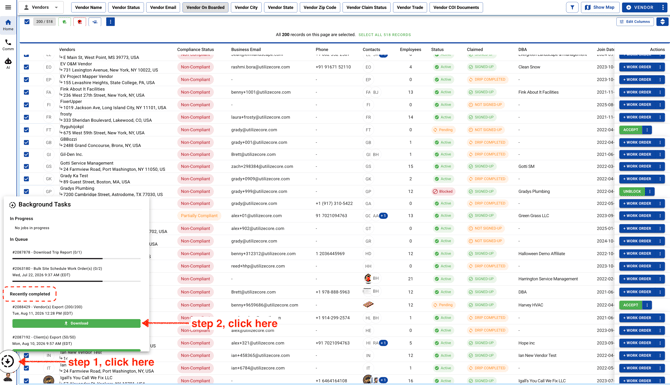This screenshot has width=670, height=385.
Task: Click the Compliance Status column header
Action: (x=195, y=50)
